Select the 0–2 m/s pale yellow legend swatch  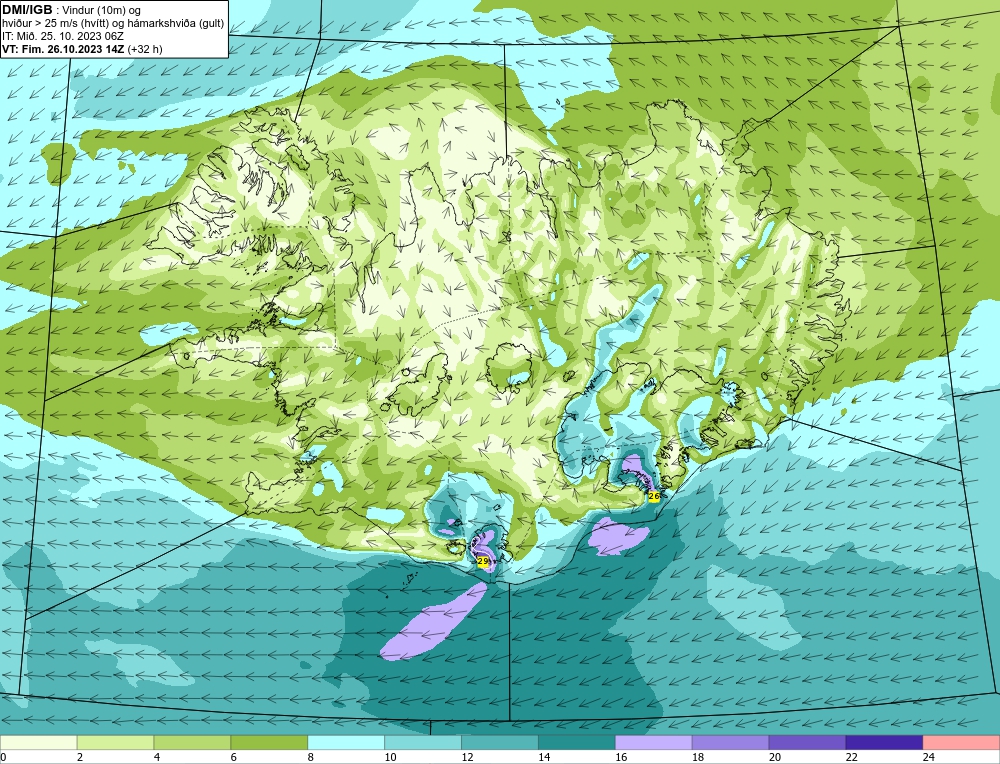[x=39, y=743]
